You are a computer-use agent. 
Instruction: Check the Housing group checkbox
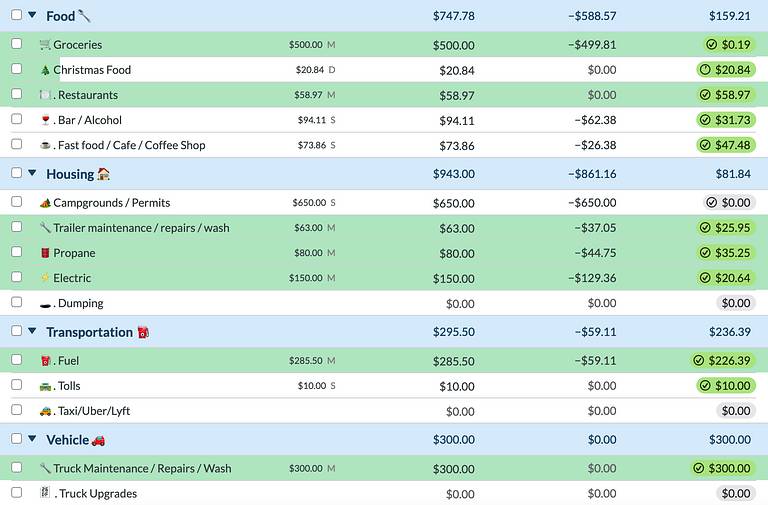pos(17,172)
